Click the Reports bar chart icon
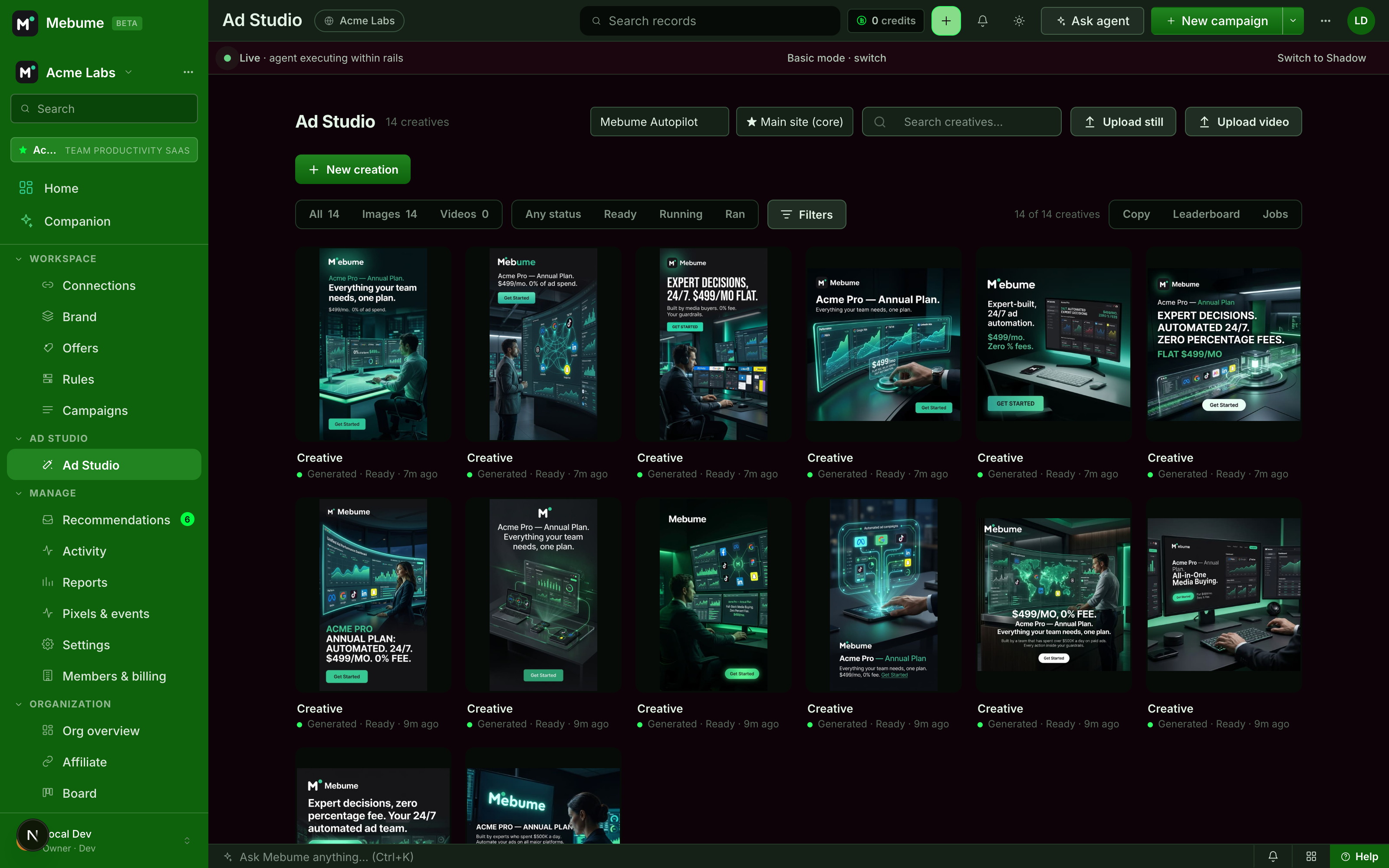 [x=48, y=582]
